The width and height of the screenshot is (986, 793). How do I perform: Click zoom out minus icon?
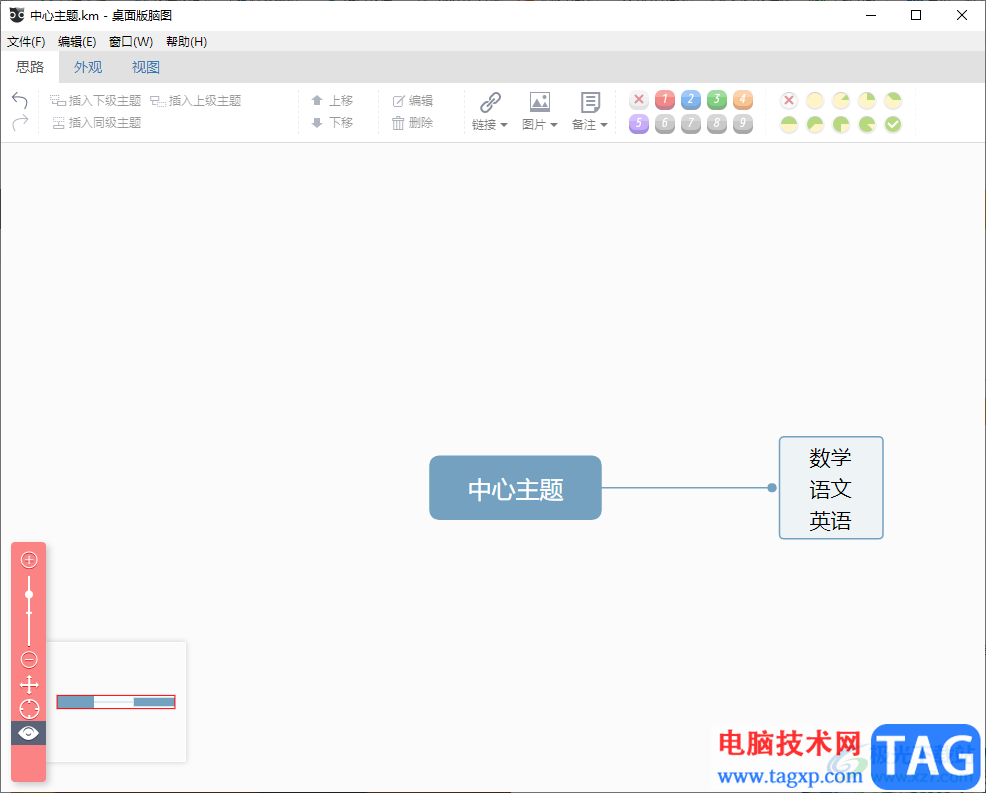(29, 660)
